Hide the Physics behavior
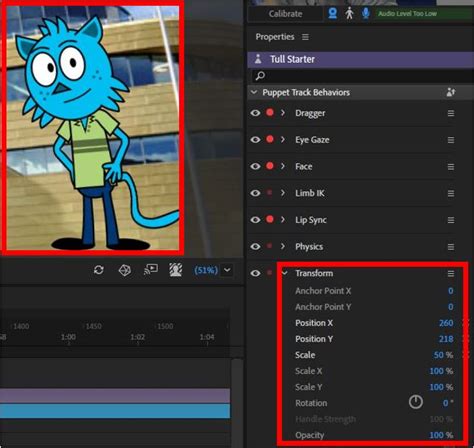 [255, 246]
